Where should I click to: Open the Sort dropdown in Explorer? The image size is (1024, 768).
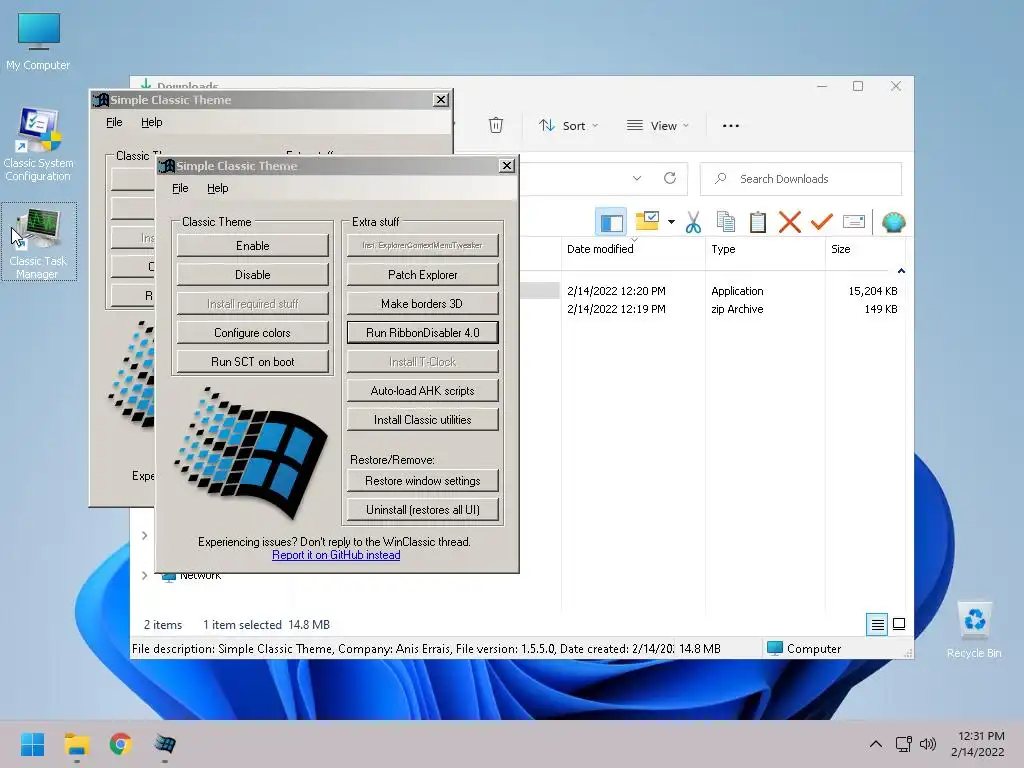tap(568, 125)
